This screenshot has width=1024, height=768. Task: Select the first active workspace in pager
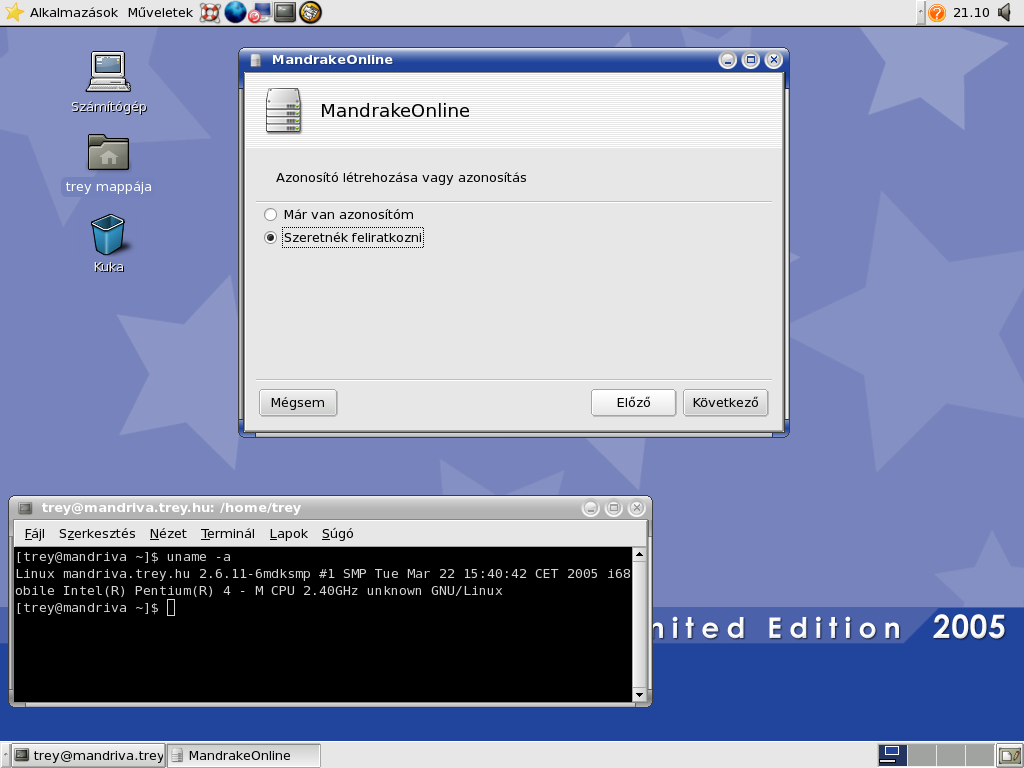coord(892,755)
